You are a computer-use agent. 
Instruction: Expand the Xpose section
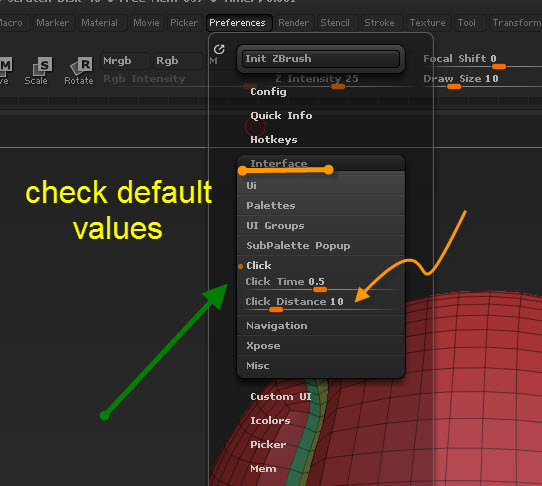click(x=321, y=346)
